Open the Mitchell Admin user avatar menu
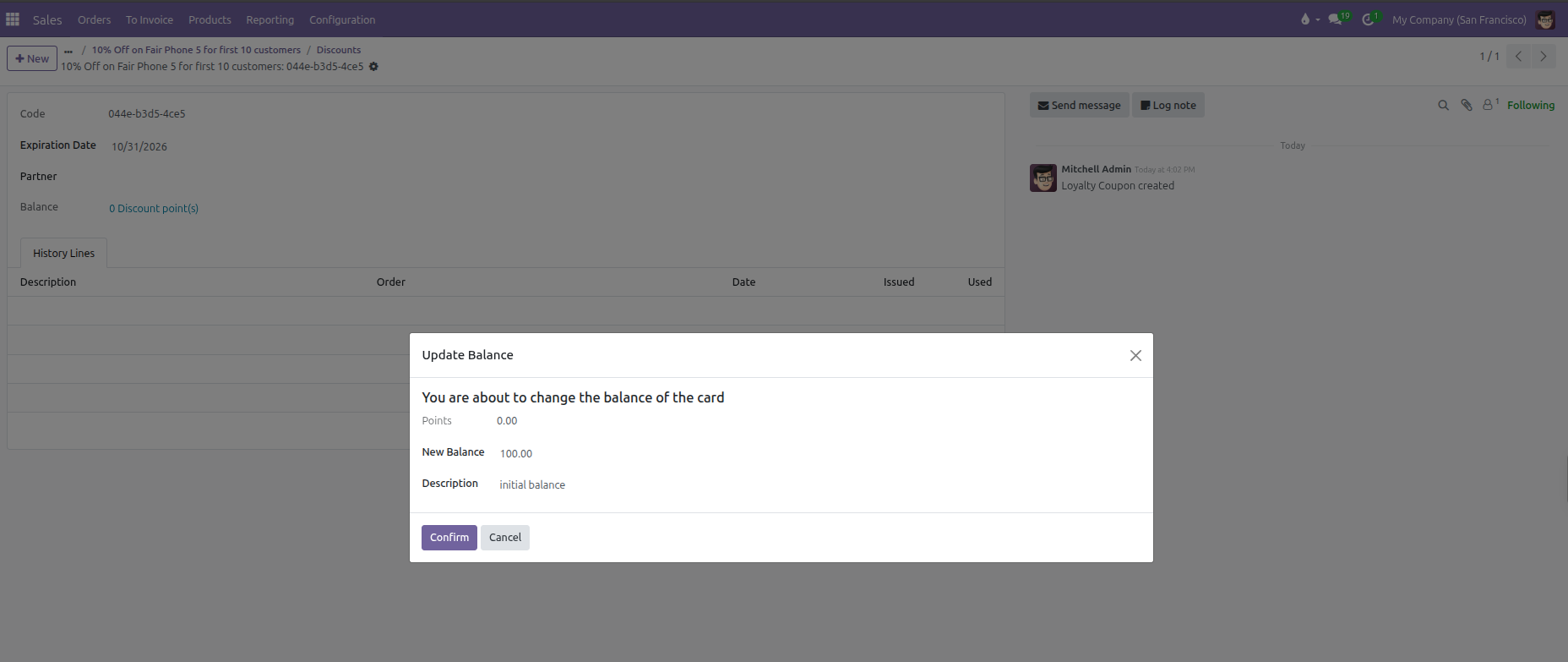The height and width of the screenshot is (662, 1568). click(1545, 19)
